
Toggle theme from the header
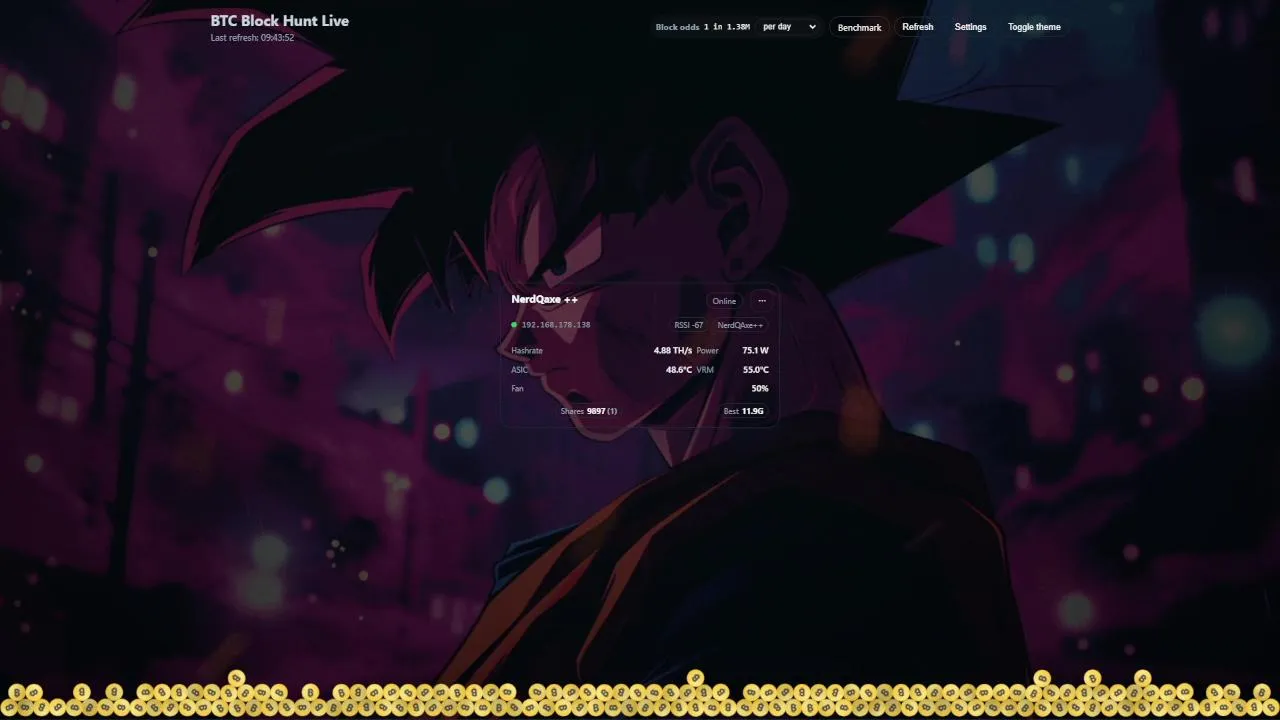tap(1034, 27)
